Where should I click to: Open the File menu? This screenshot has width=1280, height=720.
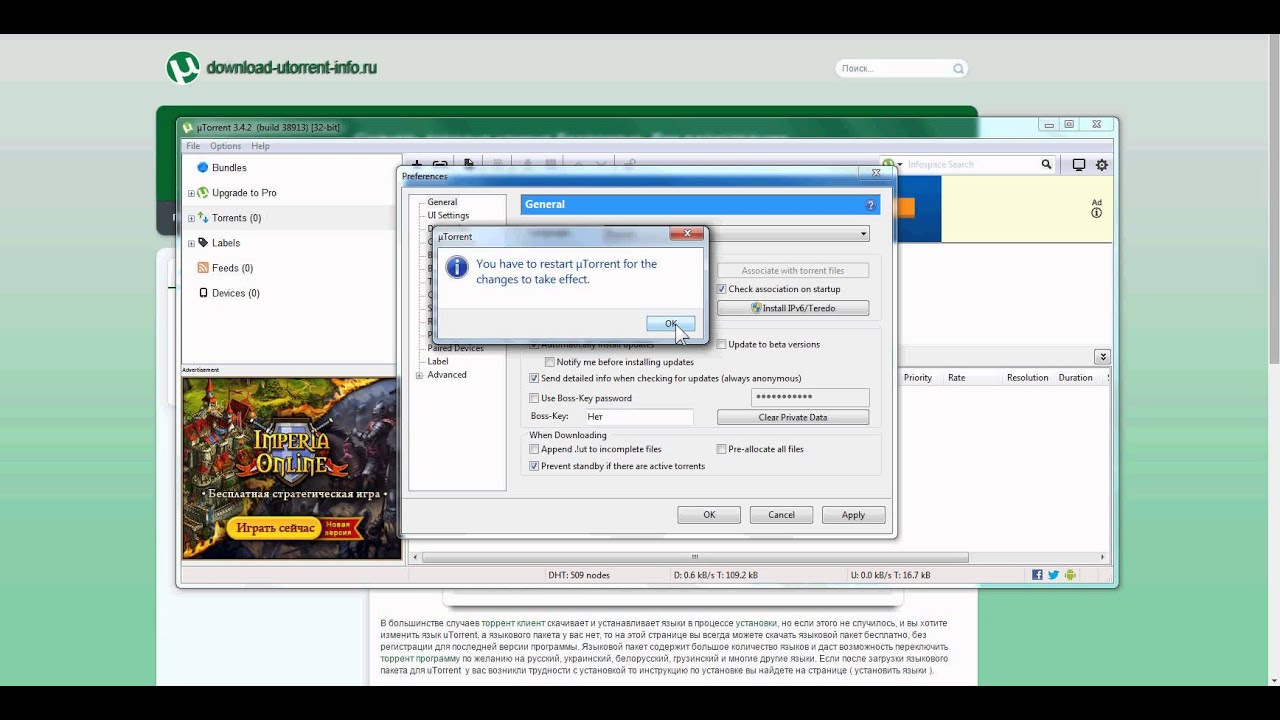(x=193, y=146)
